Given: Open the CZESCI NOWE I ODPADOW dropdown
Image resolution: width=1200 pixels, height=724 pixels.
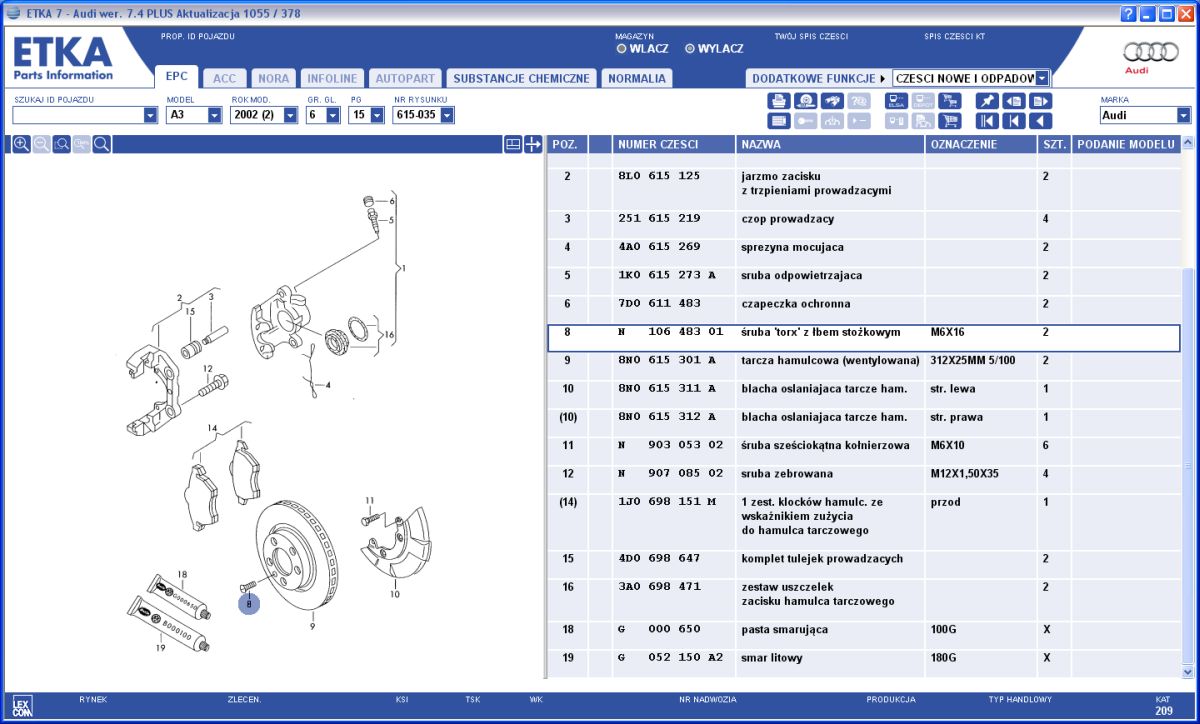Looking at the screenshot, I should 1042,78.
